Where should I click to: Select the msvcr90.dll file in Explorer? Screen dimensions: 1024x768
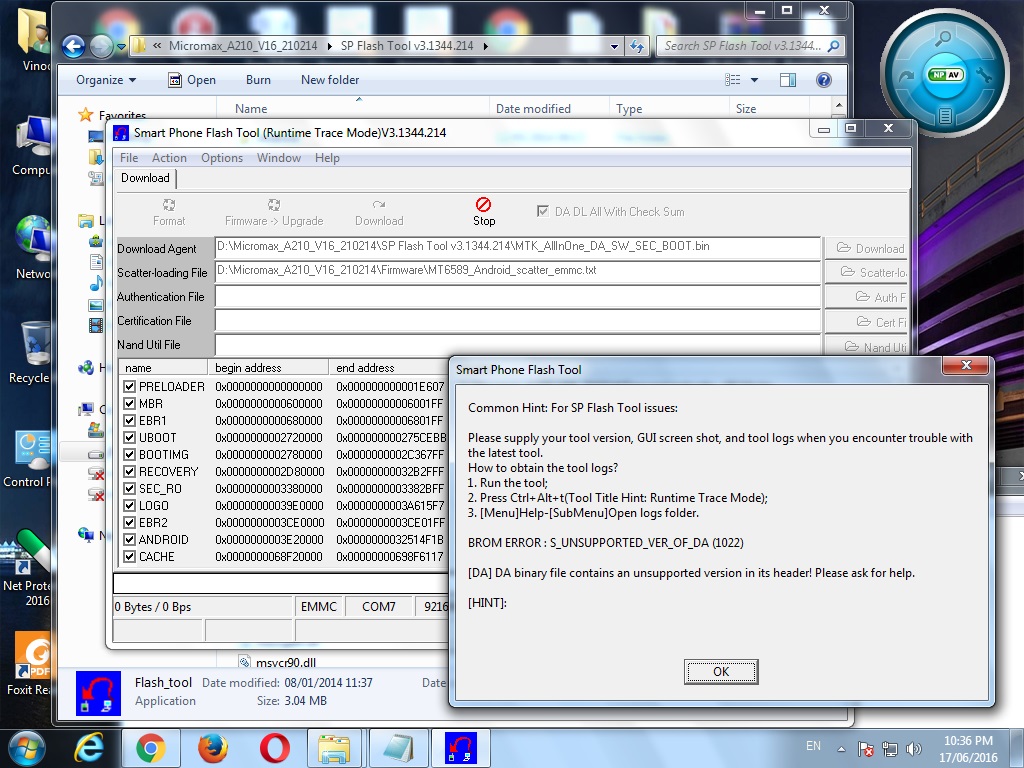coord(286,662)
